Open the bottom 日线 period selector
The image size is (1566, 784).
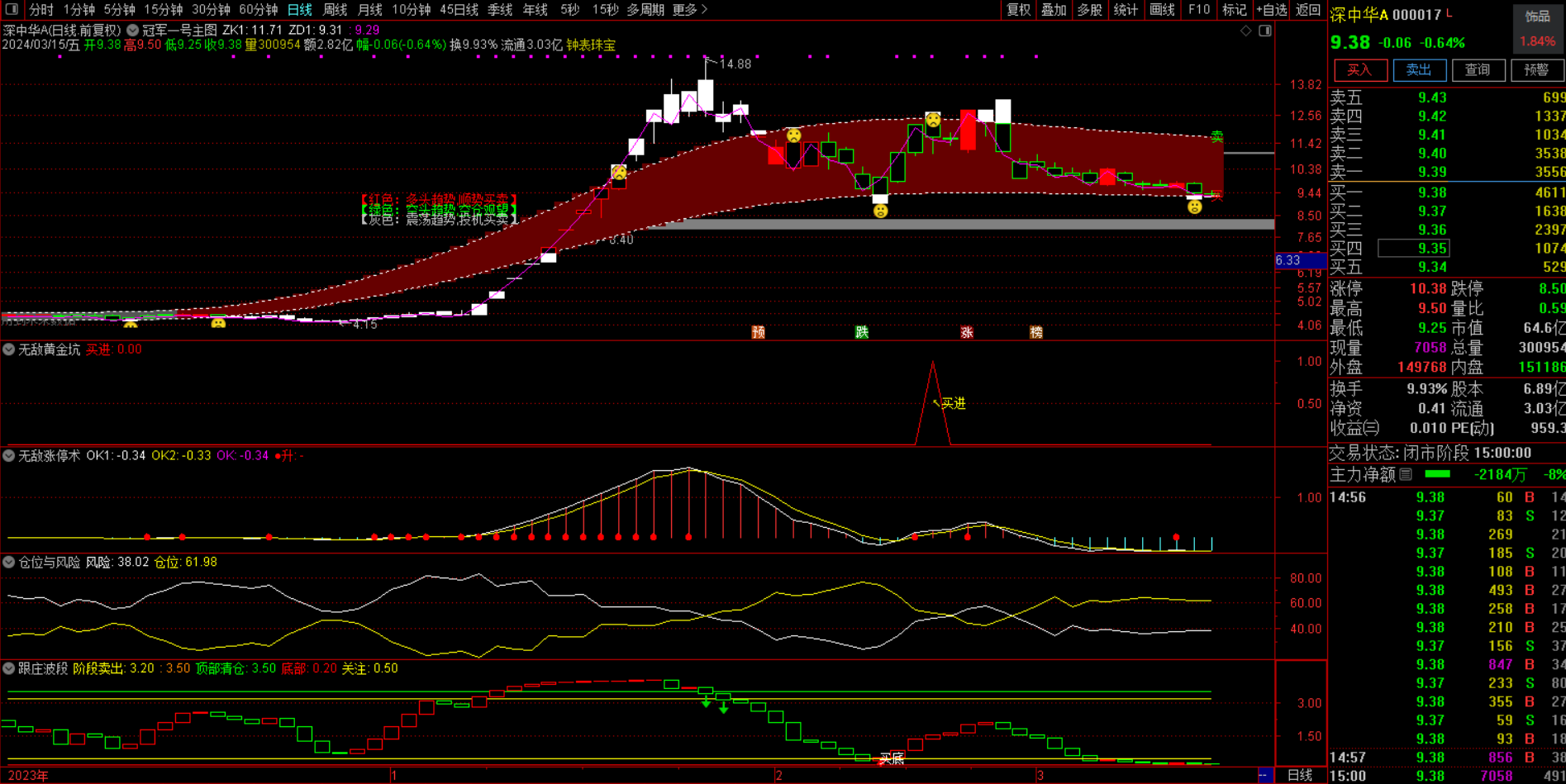coord(1300,775)
